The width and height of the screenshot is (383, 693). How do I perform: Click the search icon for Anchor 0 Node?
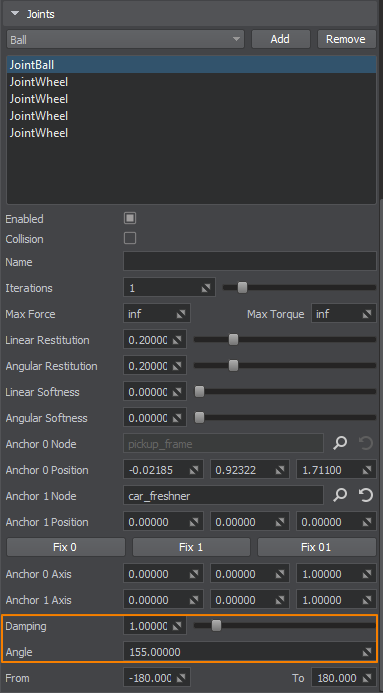(340, 444)
